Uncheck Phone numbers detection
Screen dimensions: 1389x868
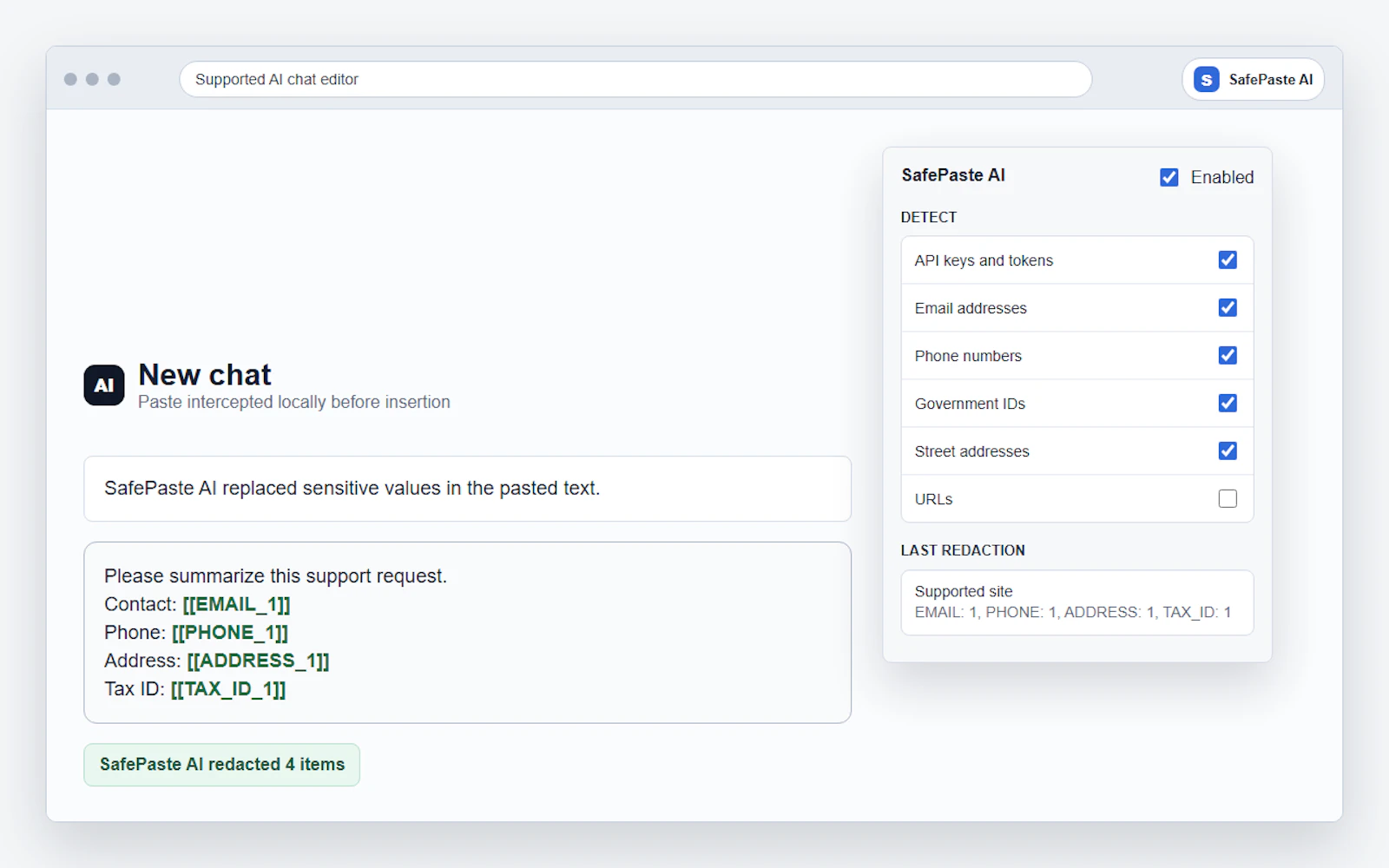click(1228, 355)
